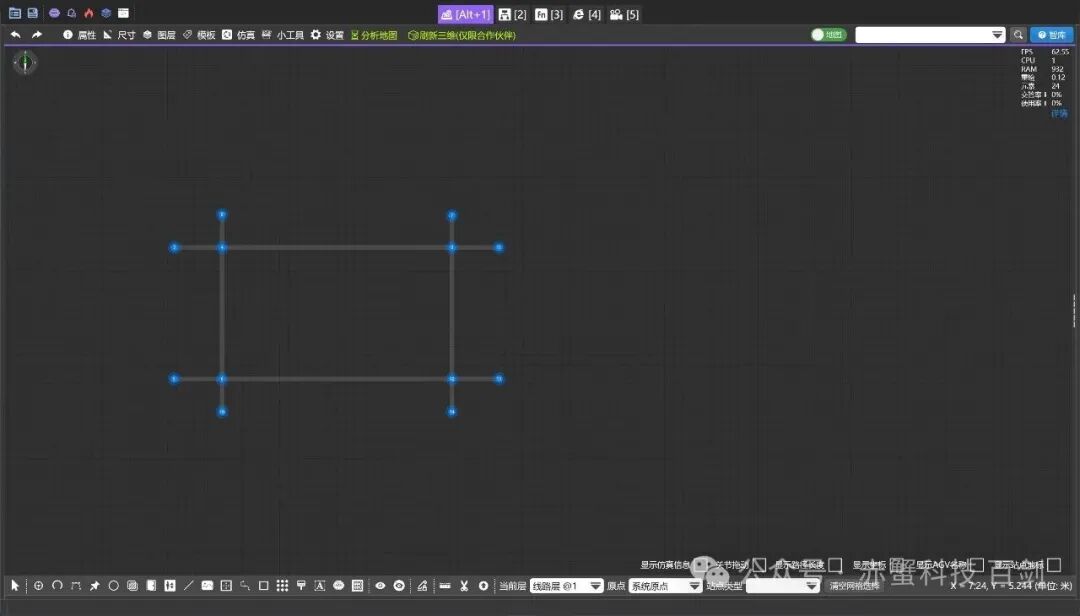Image resolution: width=1080 pixels, height=616 pixels.
Task: Select the pushpin tool in bottom toolbar
Action: [x=94, y=586]
